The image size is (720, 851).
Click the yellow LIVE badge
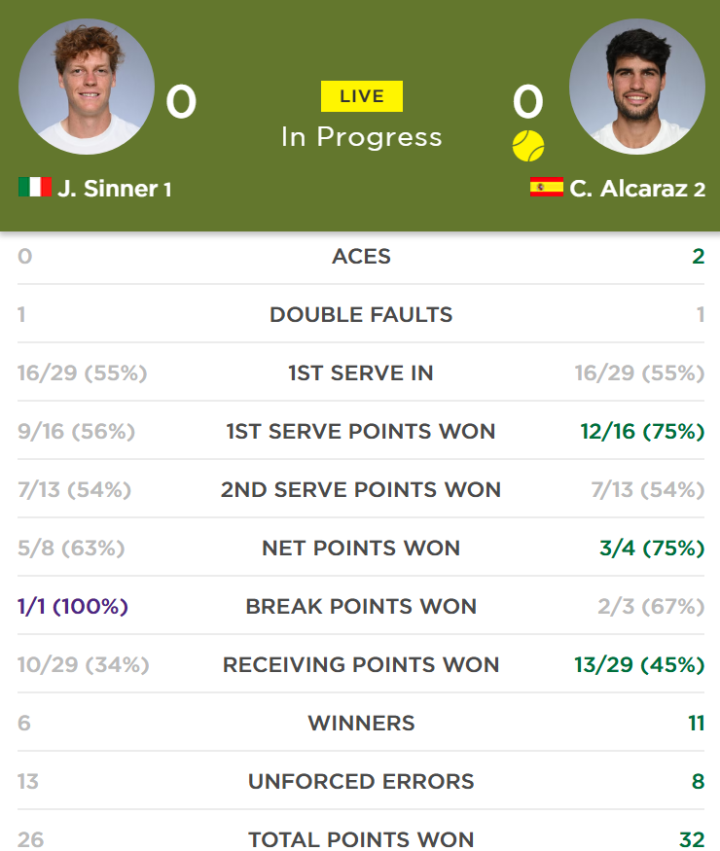point(362,97)
